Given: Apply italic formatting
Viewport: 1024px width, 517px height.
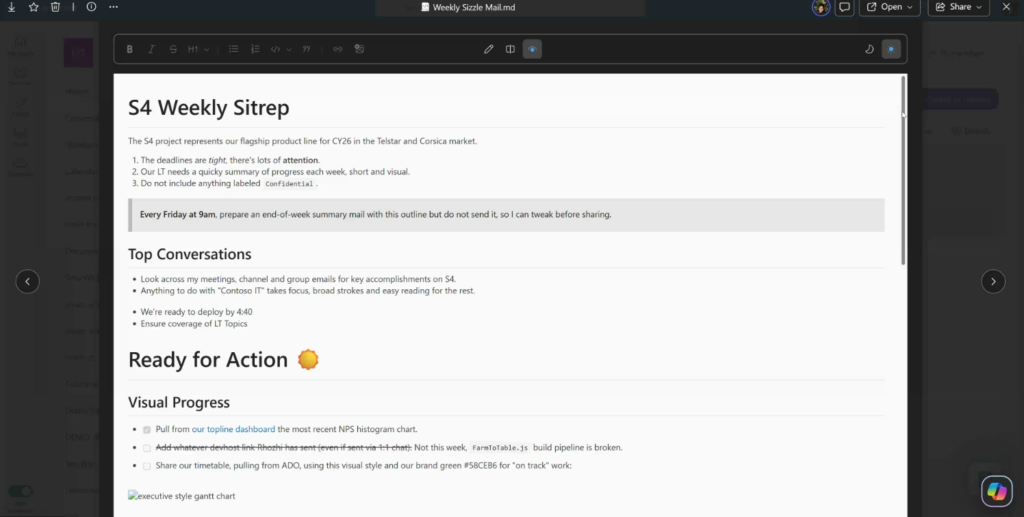Looking at the screenshot, I should pyautogui.click(x=151, y=49).
